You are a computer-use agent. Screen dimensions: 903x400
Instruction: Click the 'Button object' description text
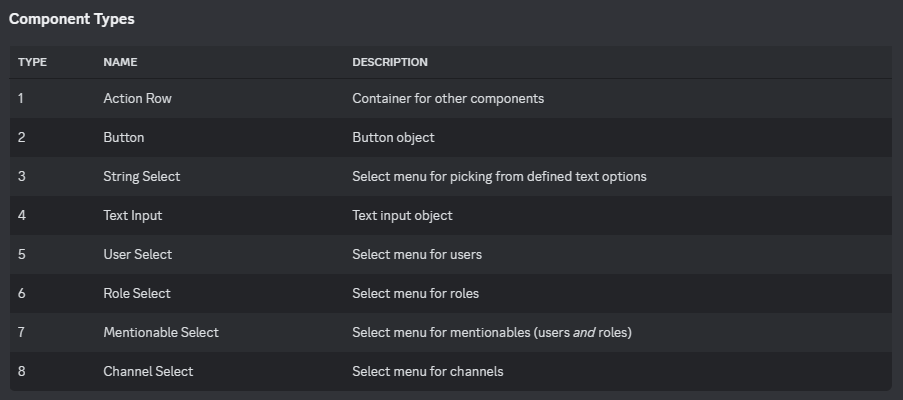click(x=393, y=138)
